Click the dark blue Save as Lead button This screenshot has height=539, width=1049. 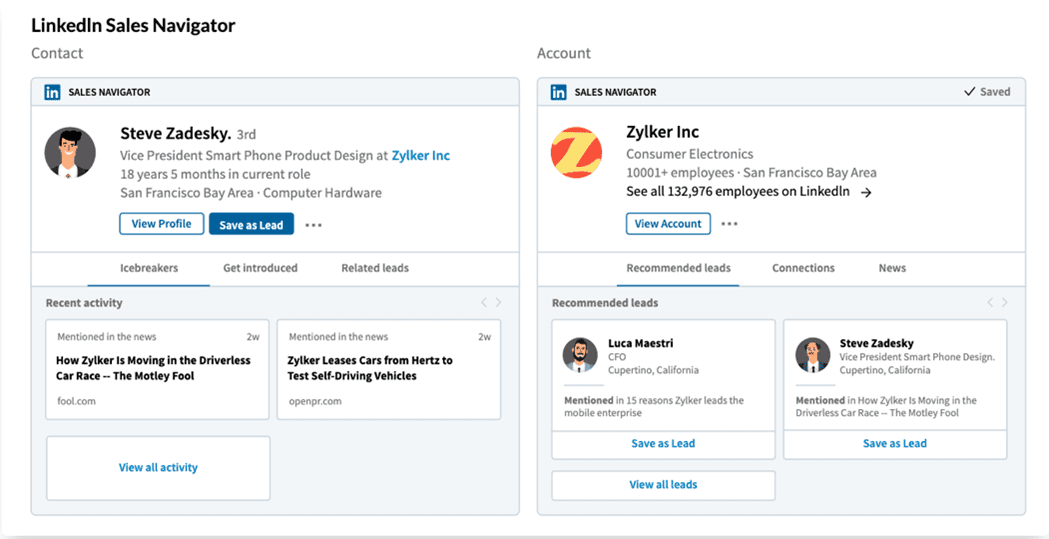pyautogui.click(x=252, y=224)
